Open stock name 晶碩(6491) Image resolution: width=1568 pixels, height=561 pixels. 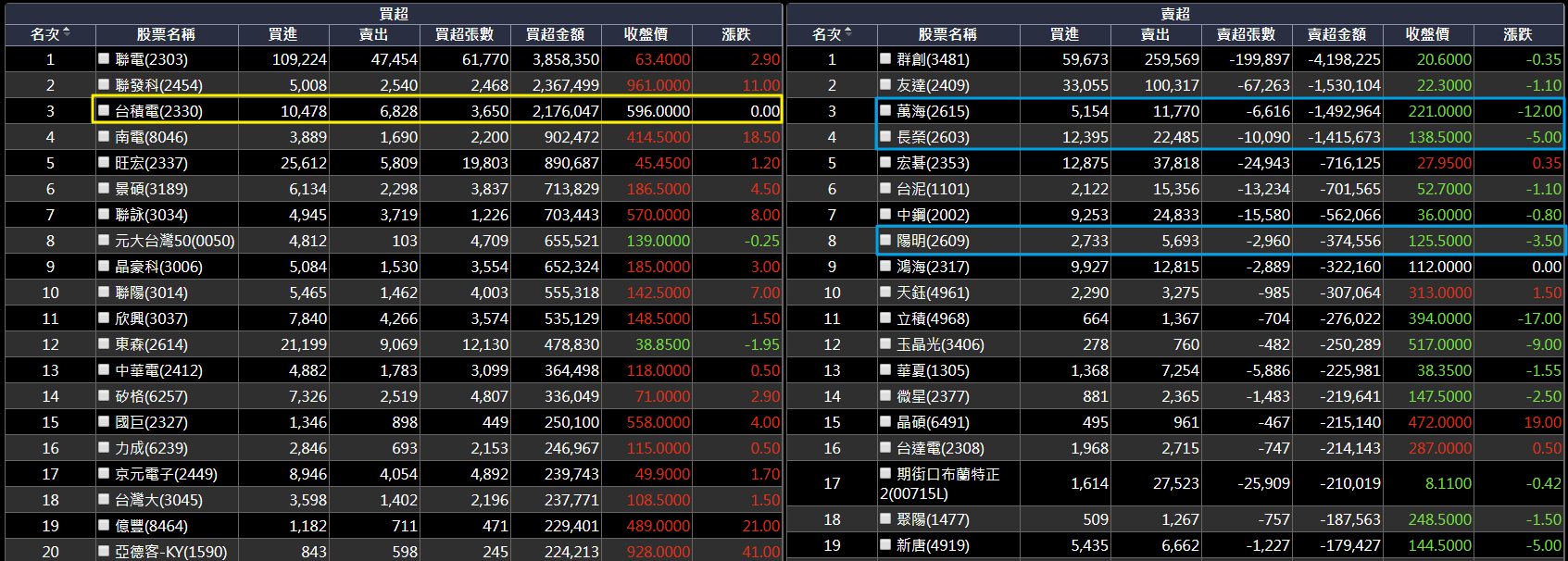[x=933, y=422]
